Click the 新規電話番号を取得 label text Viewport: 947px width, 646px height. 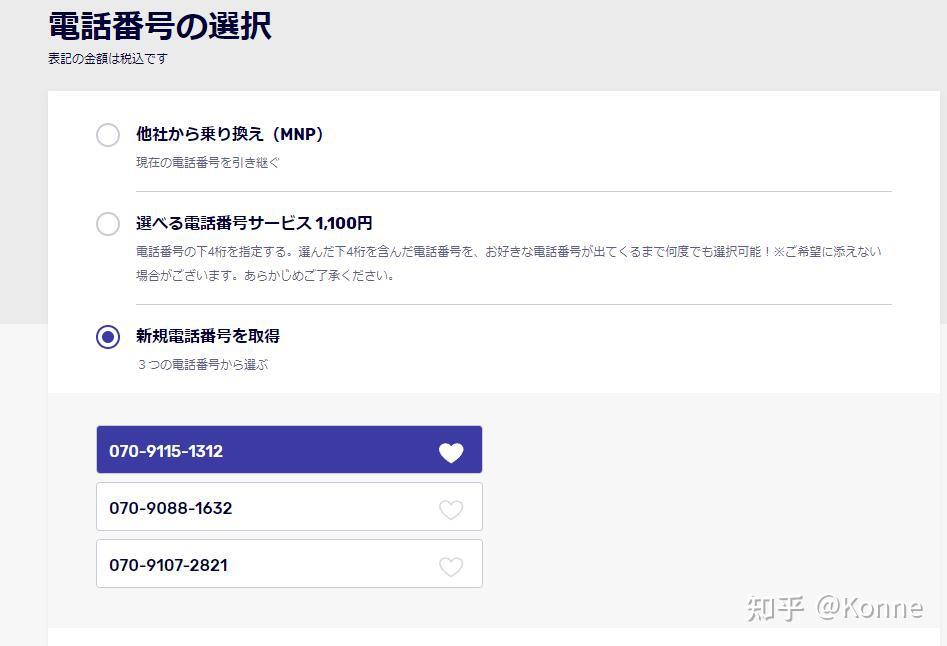(208, 336)
